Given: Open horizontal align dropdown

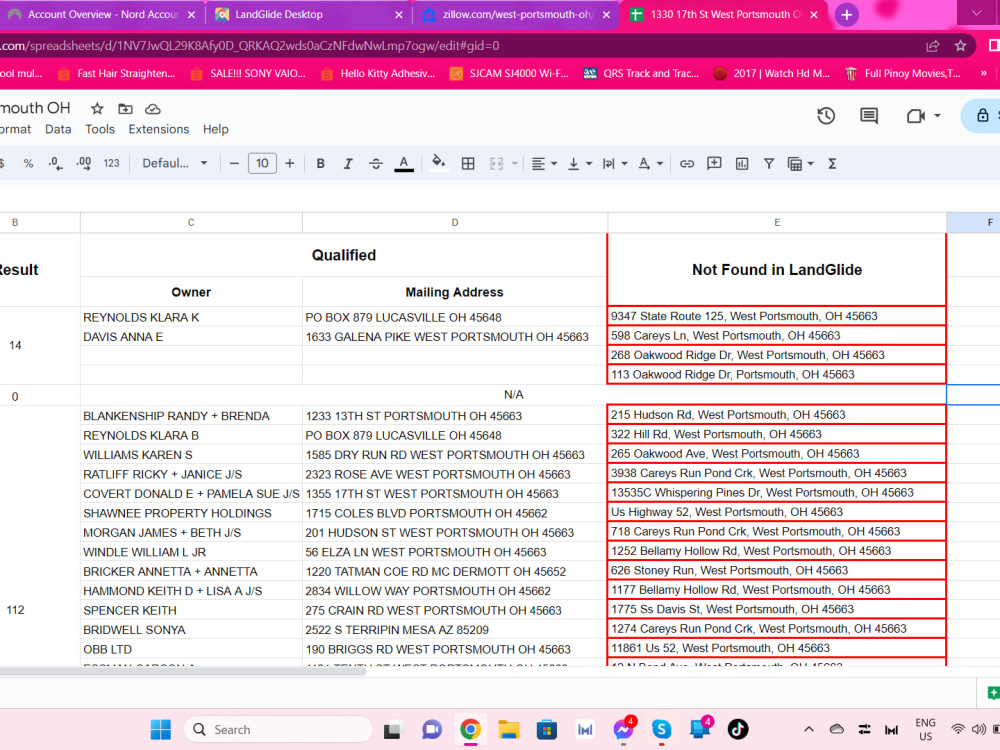Looking at the screenshot, I should click(x=544, y=164).
